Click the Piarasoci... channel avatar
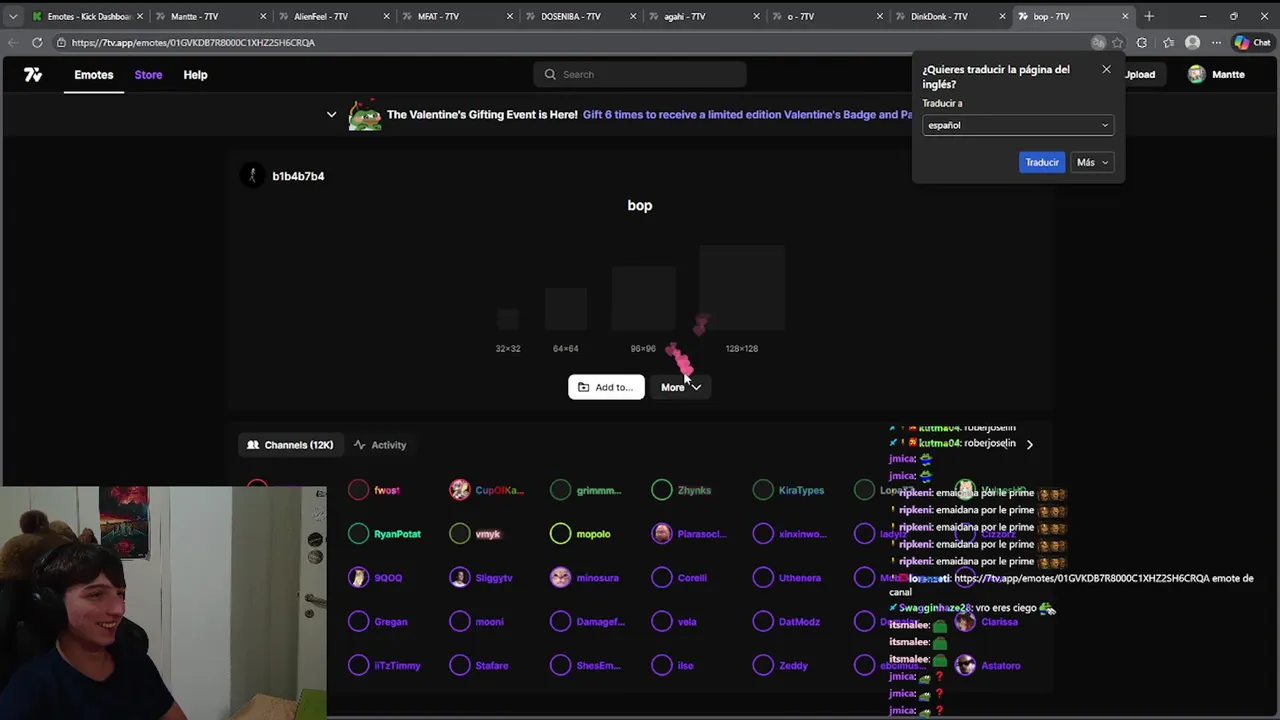Viewport: 1280px width, 720px height. coord(662,534)
